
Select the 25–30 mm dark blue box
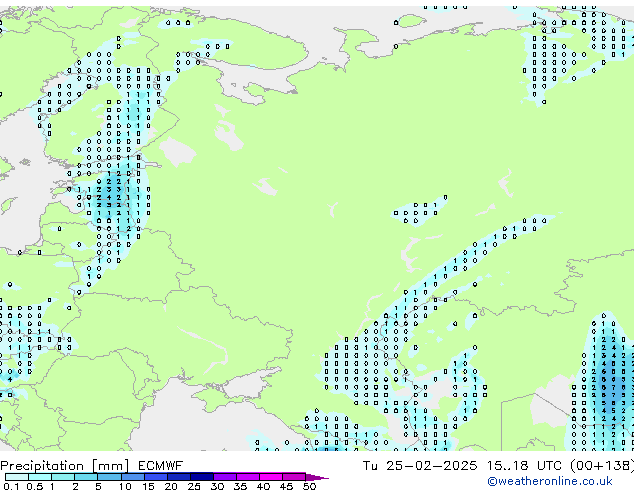(x=201, y=477)
